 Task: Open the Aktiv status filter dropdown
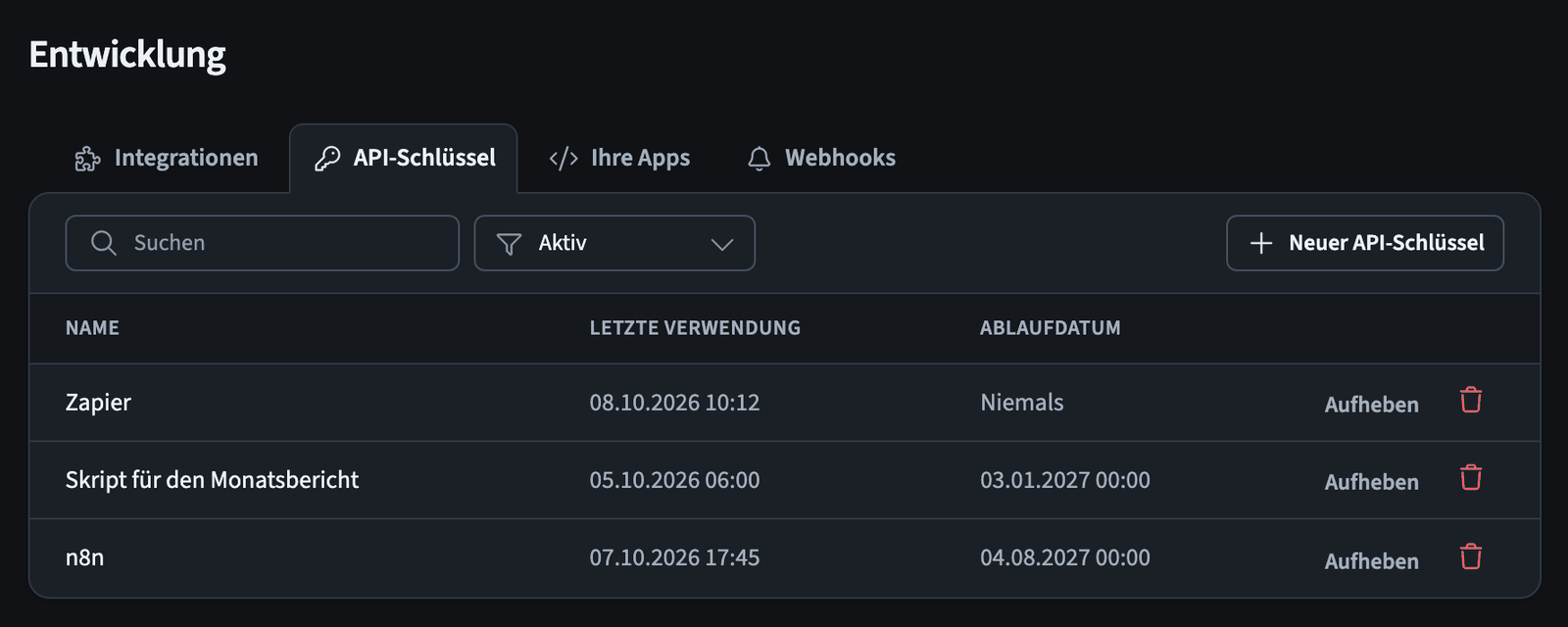[614, 243]
